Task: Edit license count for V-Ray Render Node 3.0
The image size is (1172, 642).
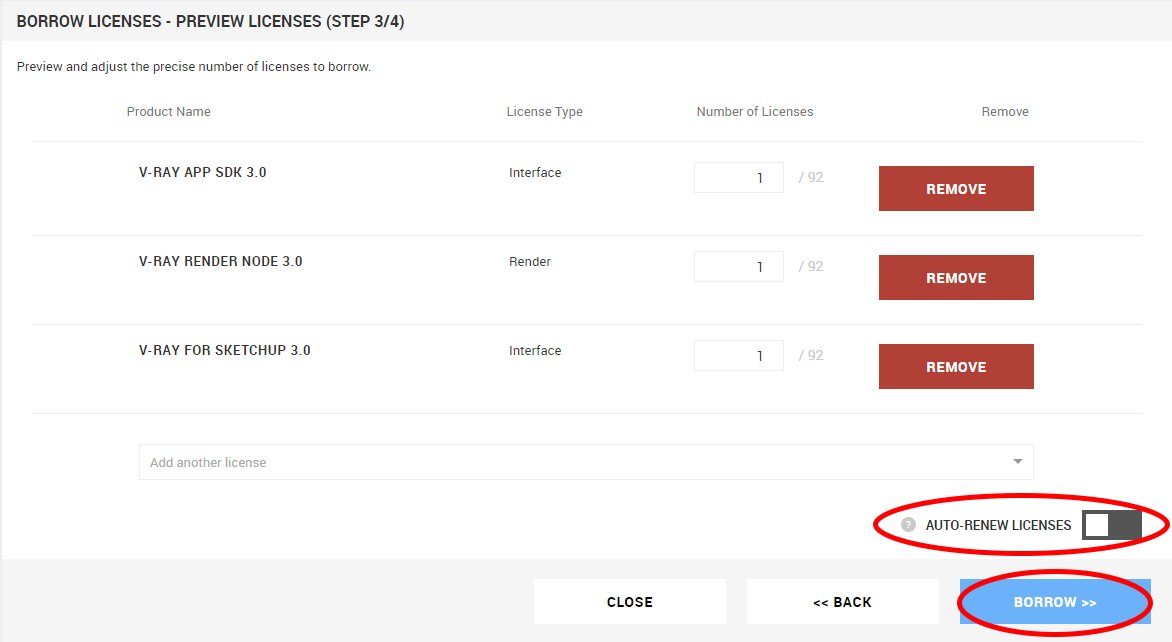Action: coord(738,266)
